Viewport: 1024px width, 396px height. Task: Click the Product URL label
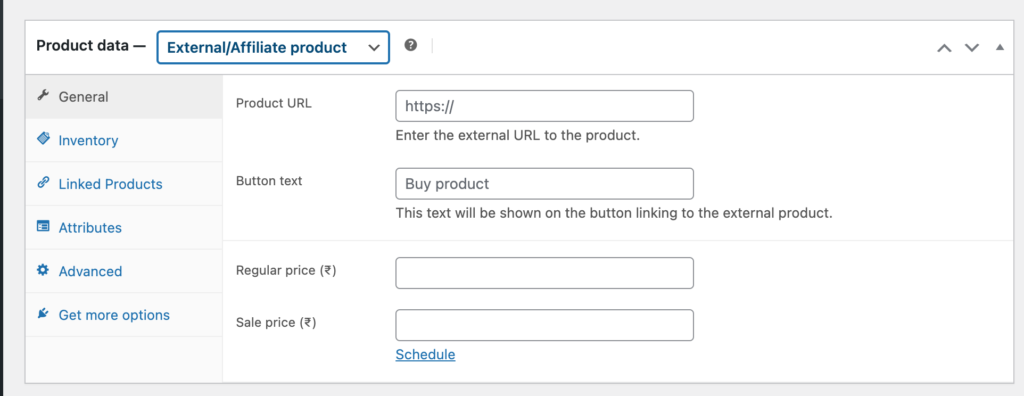pos(274,103)
